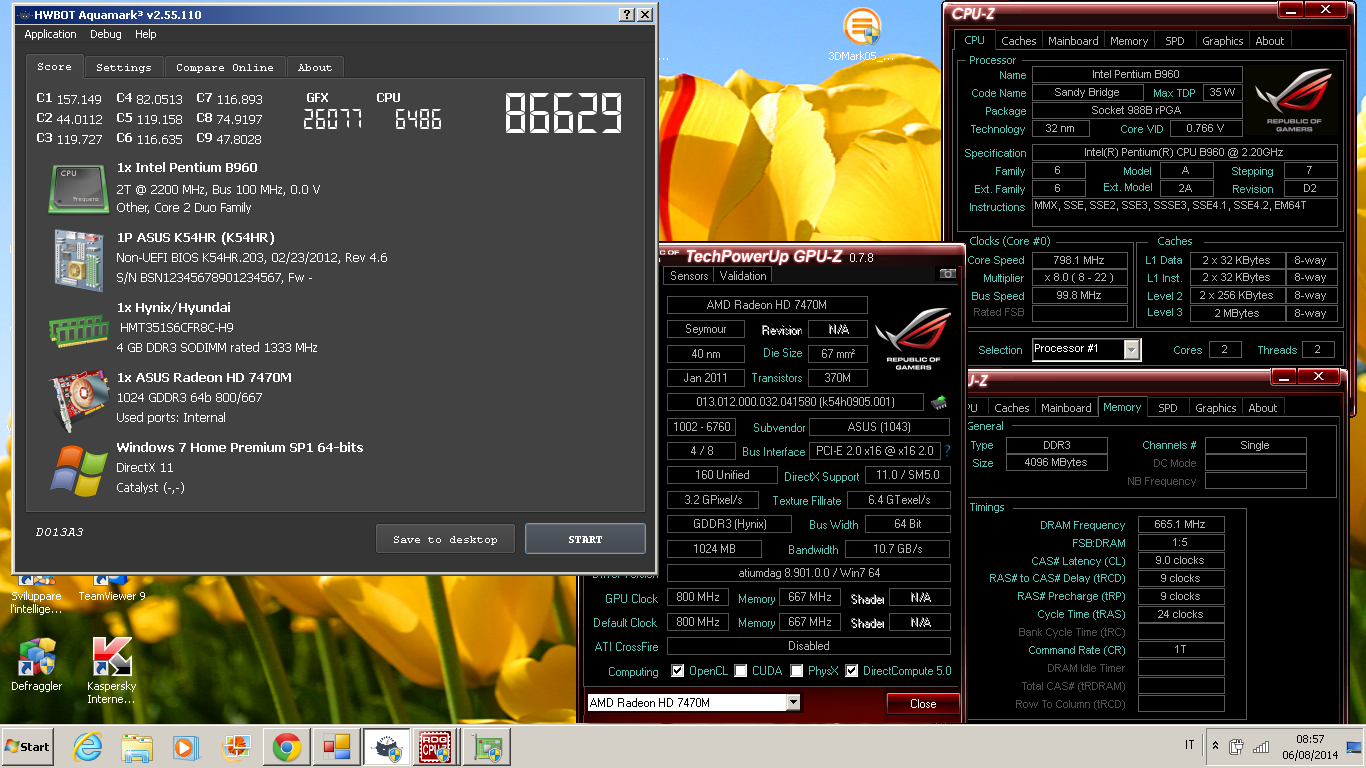1366x768 pixels.
Task: Switch to the Compare Online tab
Action: tap(225, 67)
